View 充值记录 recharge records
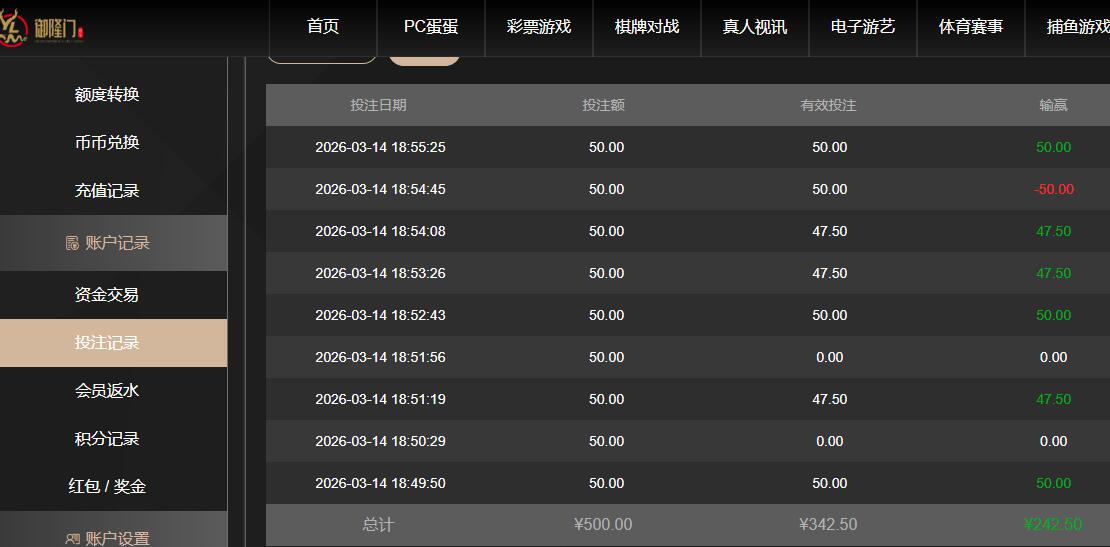Viewport: 1110px width, 547px height. pos(107,190)
